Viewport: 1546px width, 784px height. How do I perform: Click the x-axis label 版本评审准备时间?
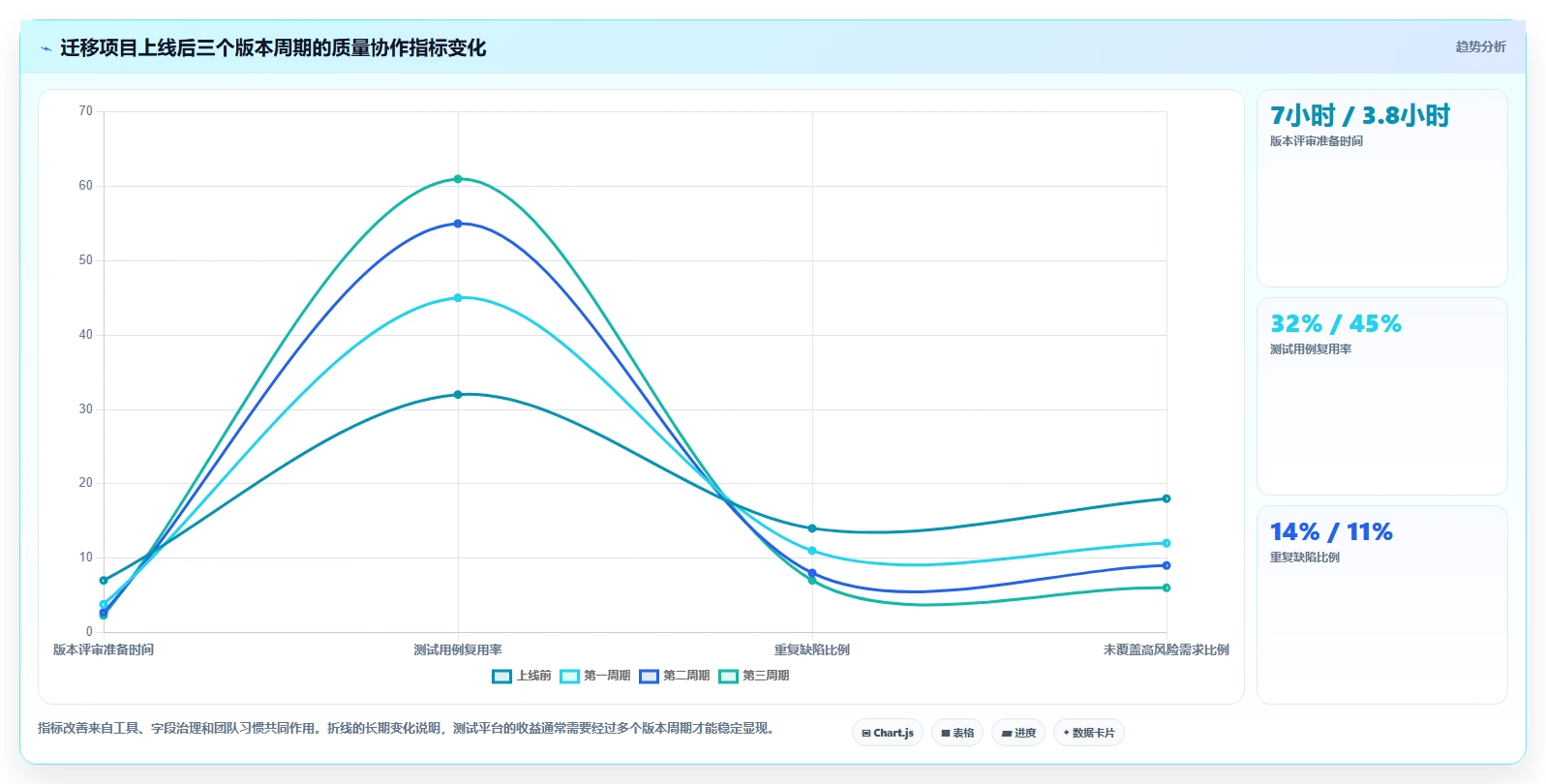pos(104,649)
